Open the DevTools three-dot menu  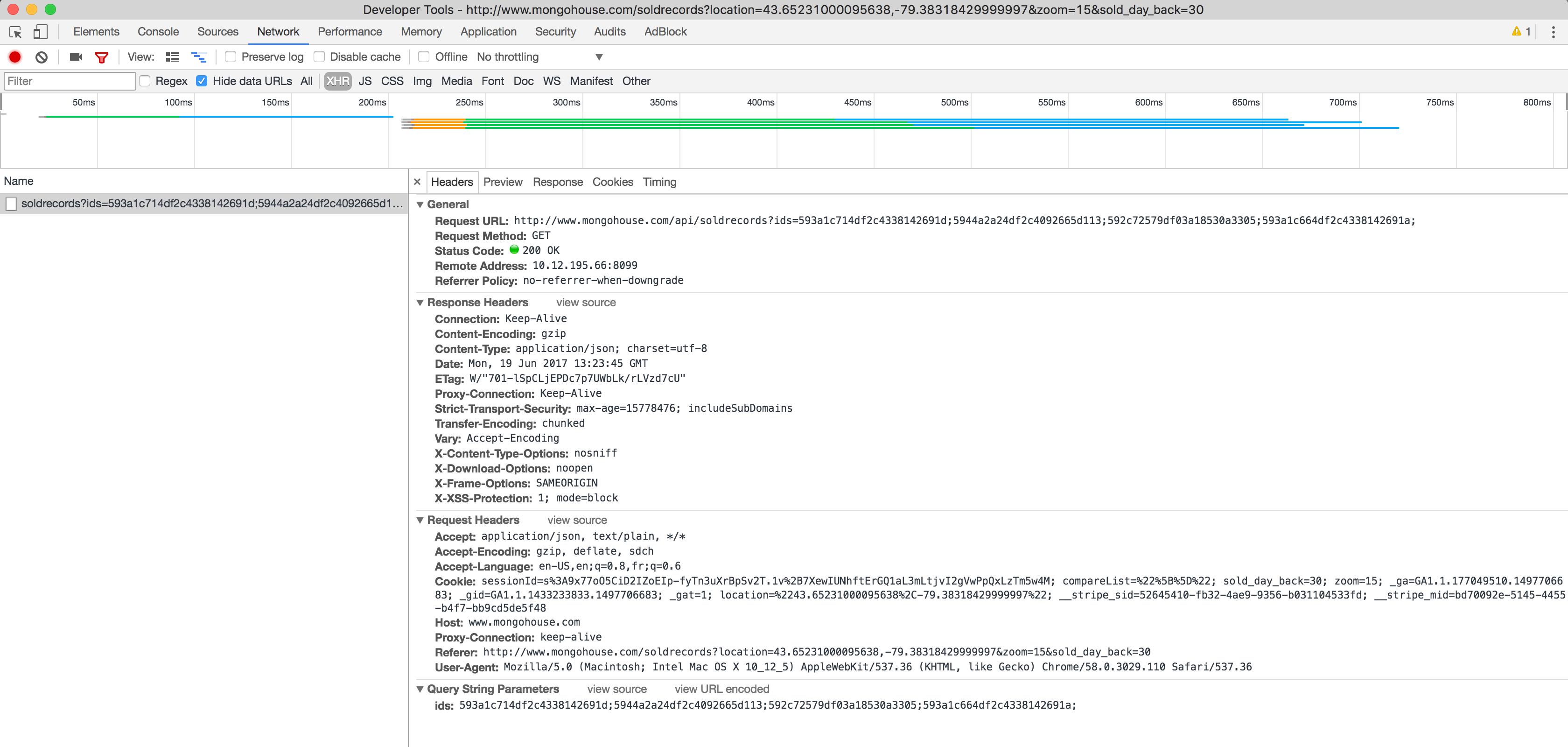(1553, 32)
